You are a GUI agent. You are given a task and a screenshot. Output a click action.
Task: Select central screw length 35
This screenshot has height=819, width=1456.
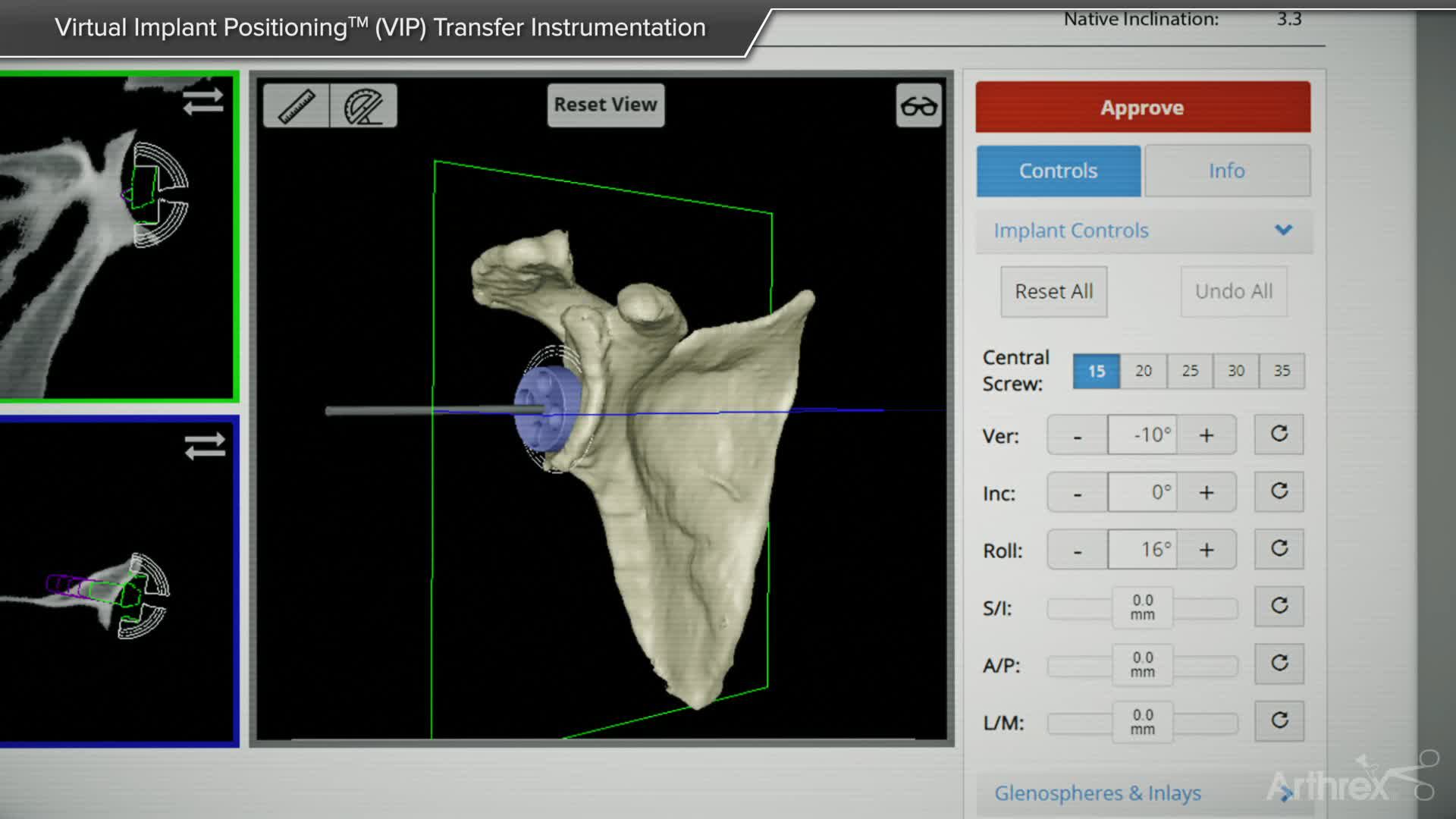[x=1282, y=371]
